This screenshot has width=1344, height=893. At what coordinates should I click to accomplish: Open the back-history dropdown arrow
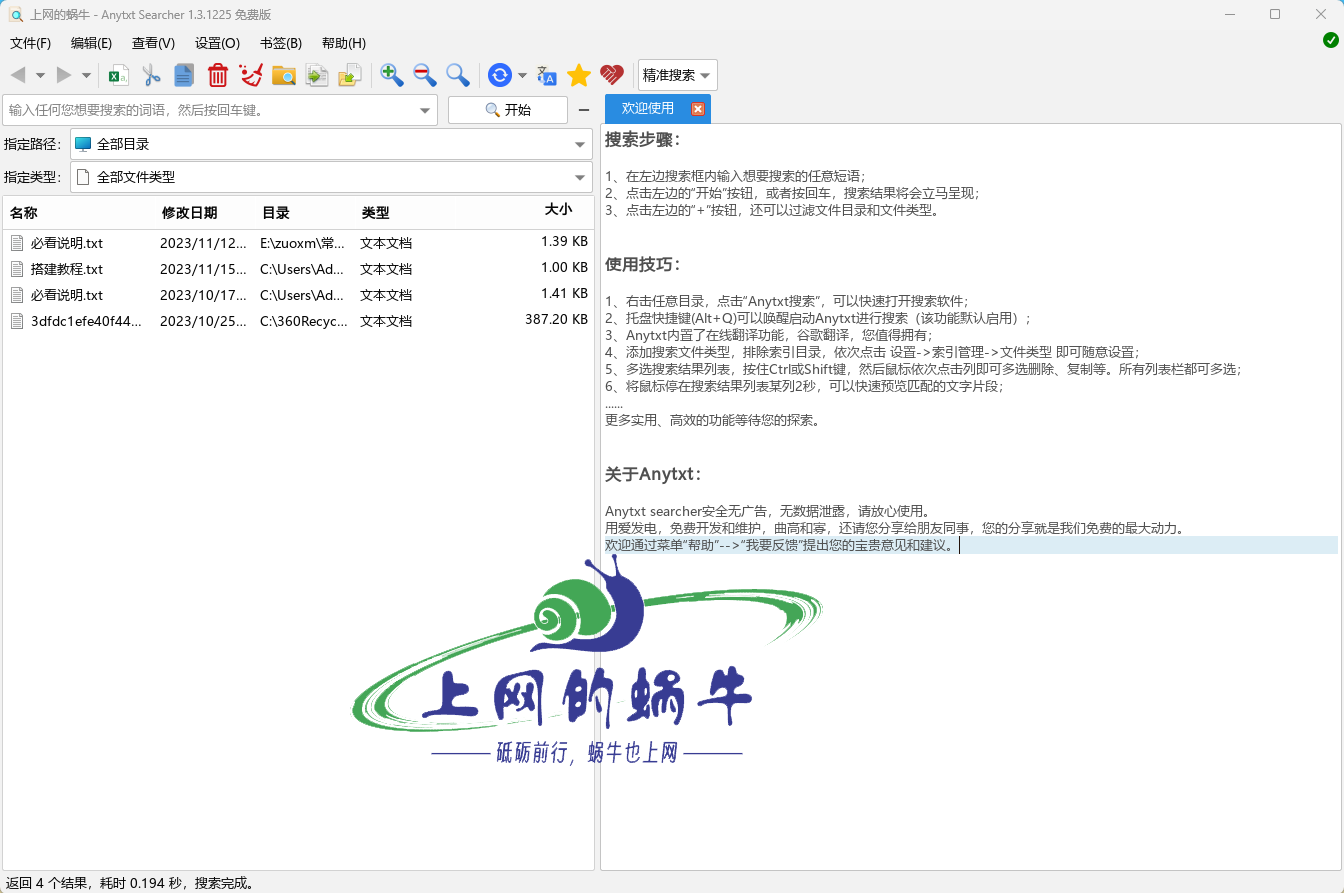pyautogui.click(x=40, y=75)
